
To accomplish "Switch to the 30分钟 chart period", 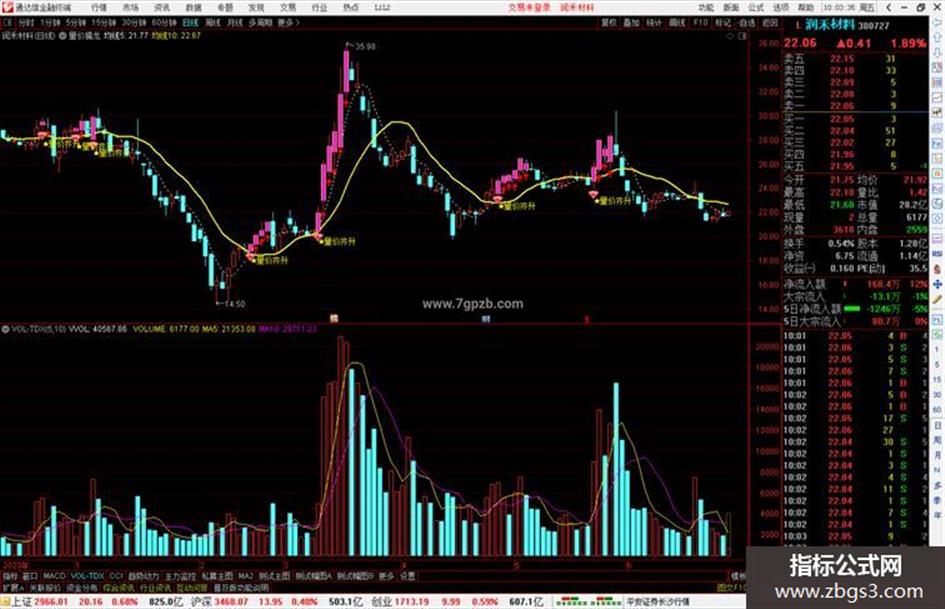I will 134,22.
